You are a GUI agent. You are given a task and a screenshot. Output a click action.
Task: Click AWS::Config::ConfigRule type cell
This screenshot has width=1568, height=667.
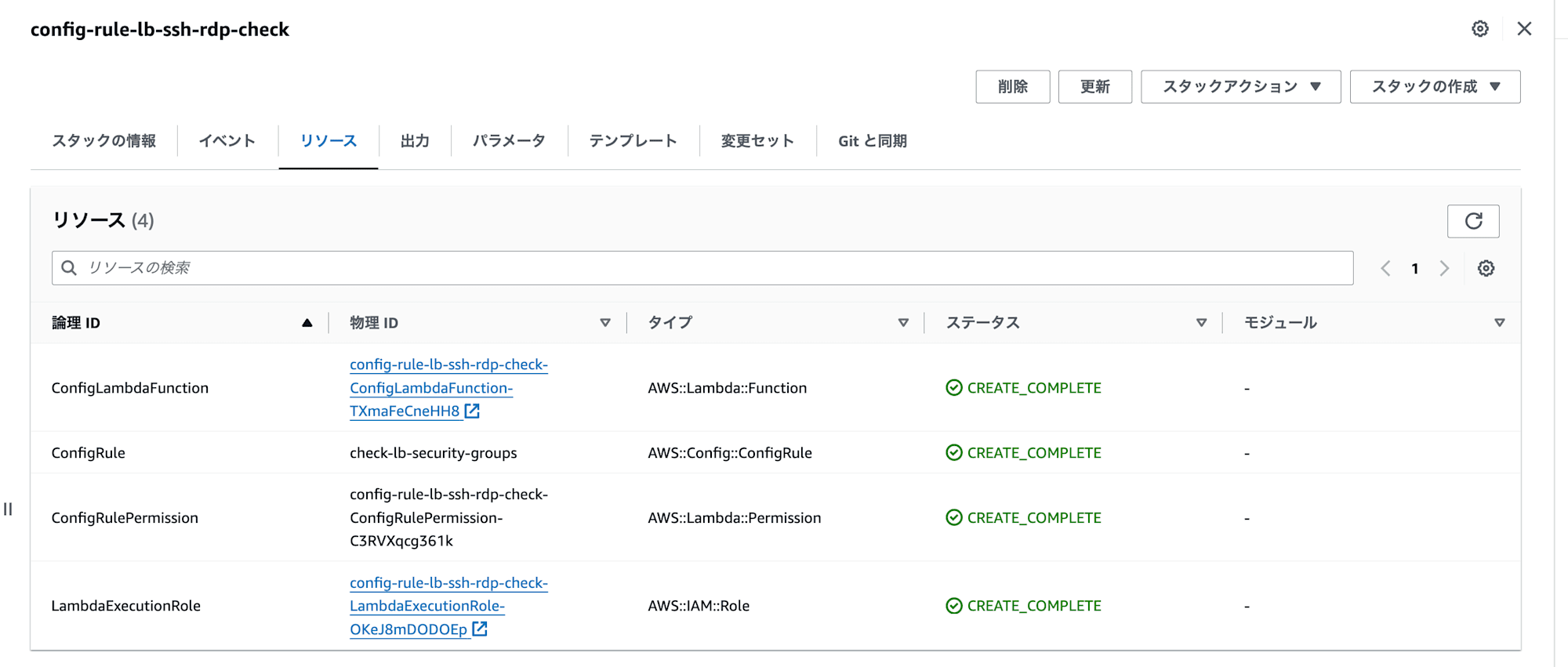730,453
